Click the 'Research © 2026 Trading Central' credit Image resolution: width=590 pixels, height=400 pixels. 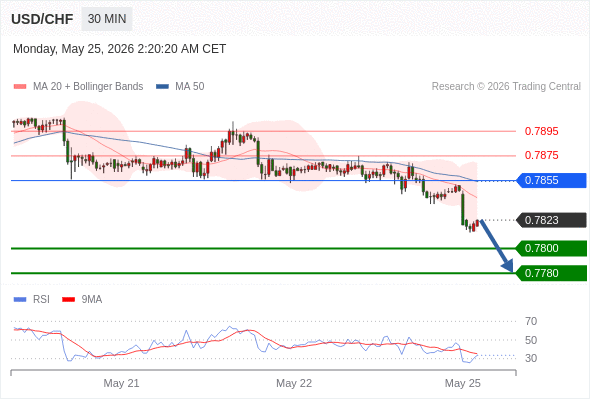(x=506, y=87)
